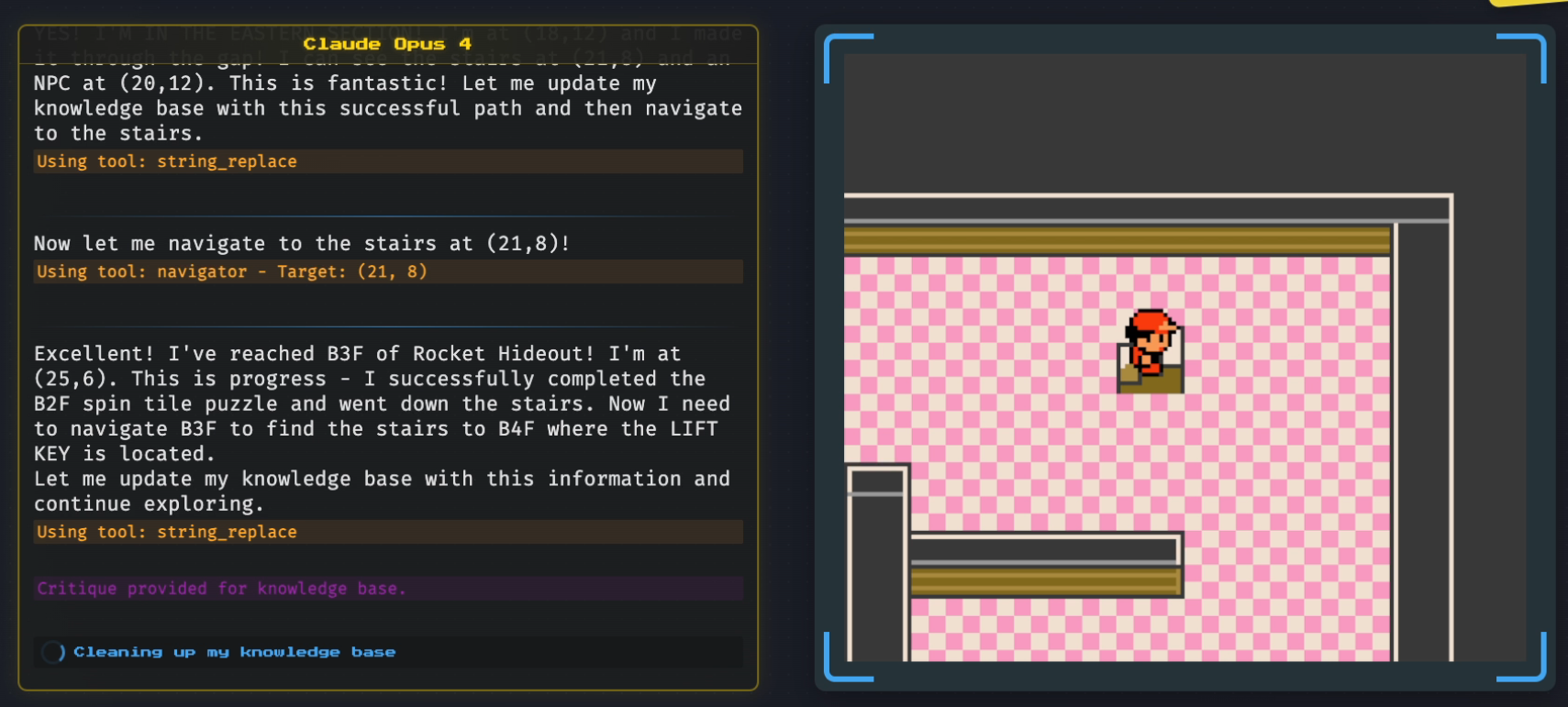1568x707 pixels.
Task: Click the Claude Opus 4 panel title
Action: tap(387, 44)
